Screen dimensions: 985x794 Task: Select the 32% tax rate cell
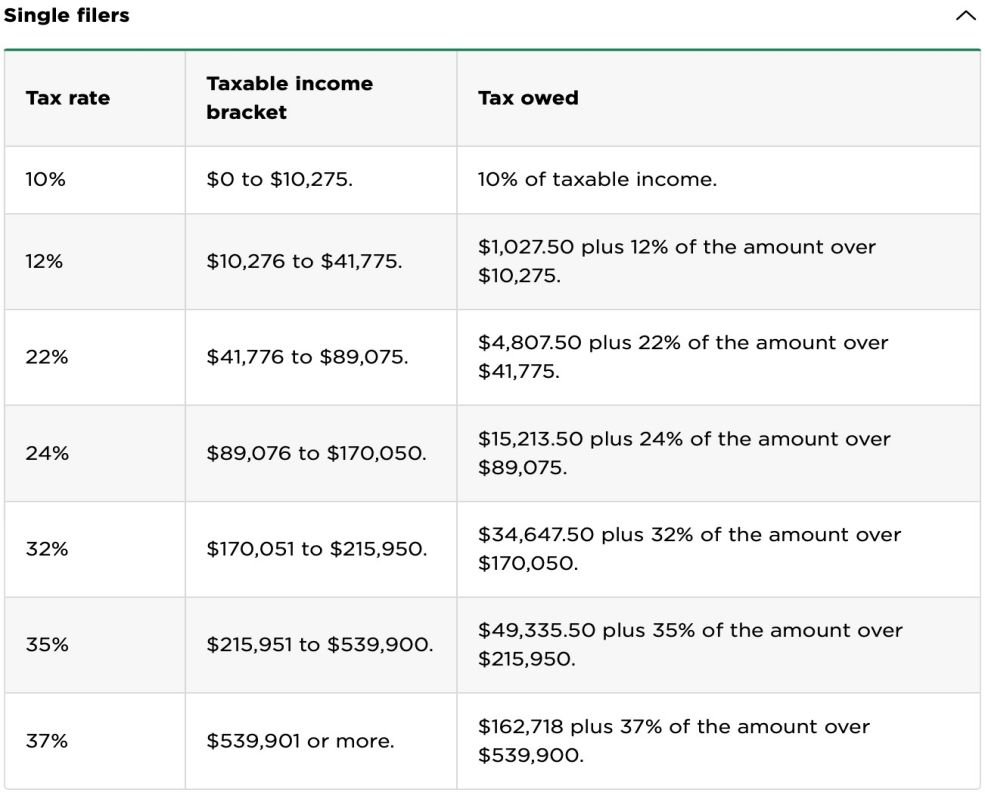point(47,549)
